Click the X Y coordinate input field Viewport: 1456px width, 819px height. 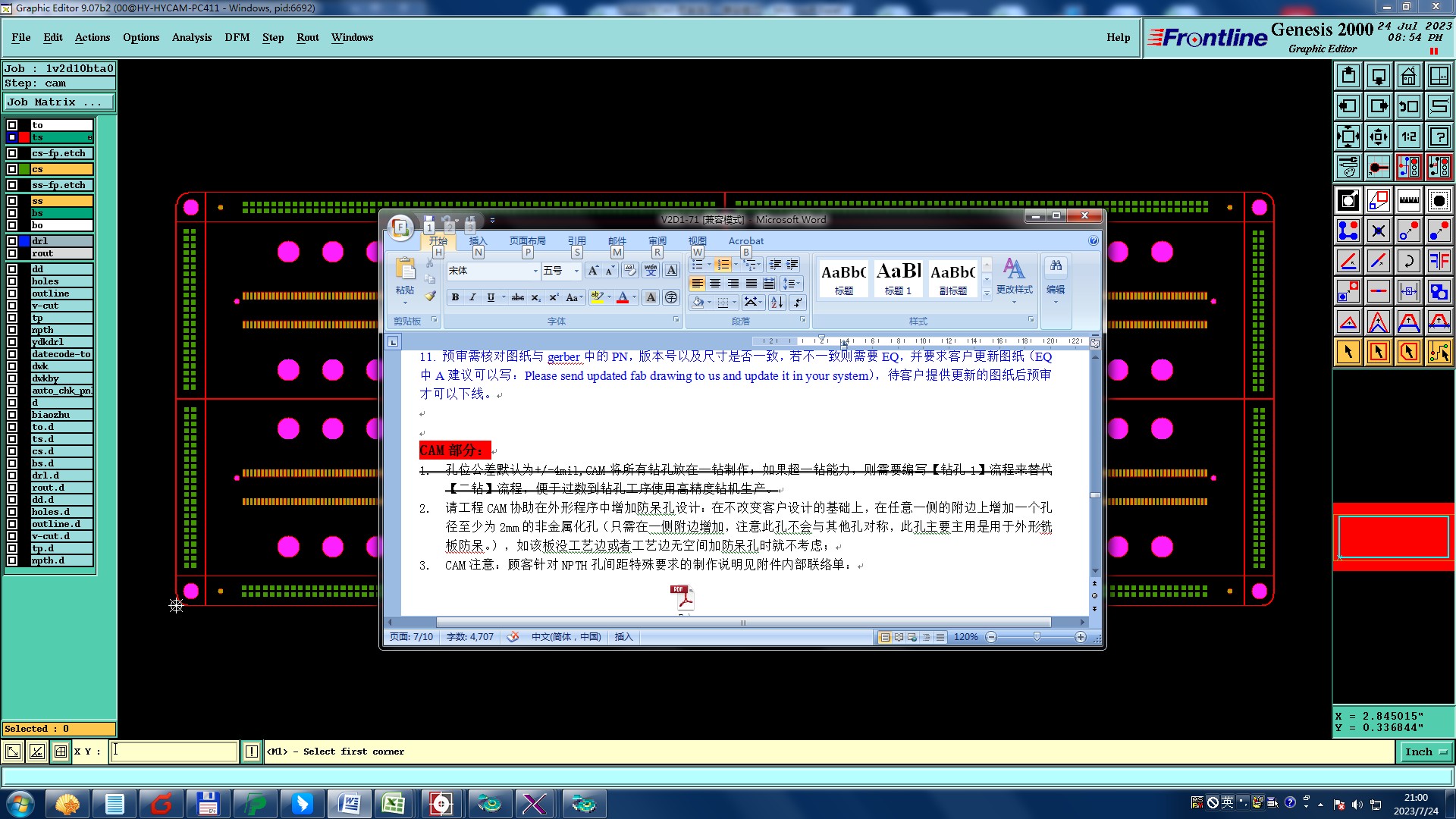coord(174,752)
